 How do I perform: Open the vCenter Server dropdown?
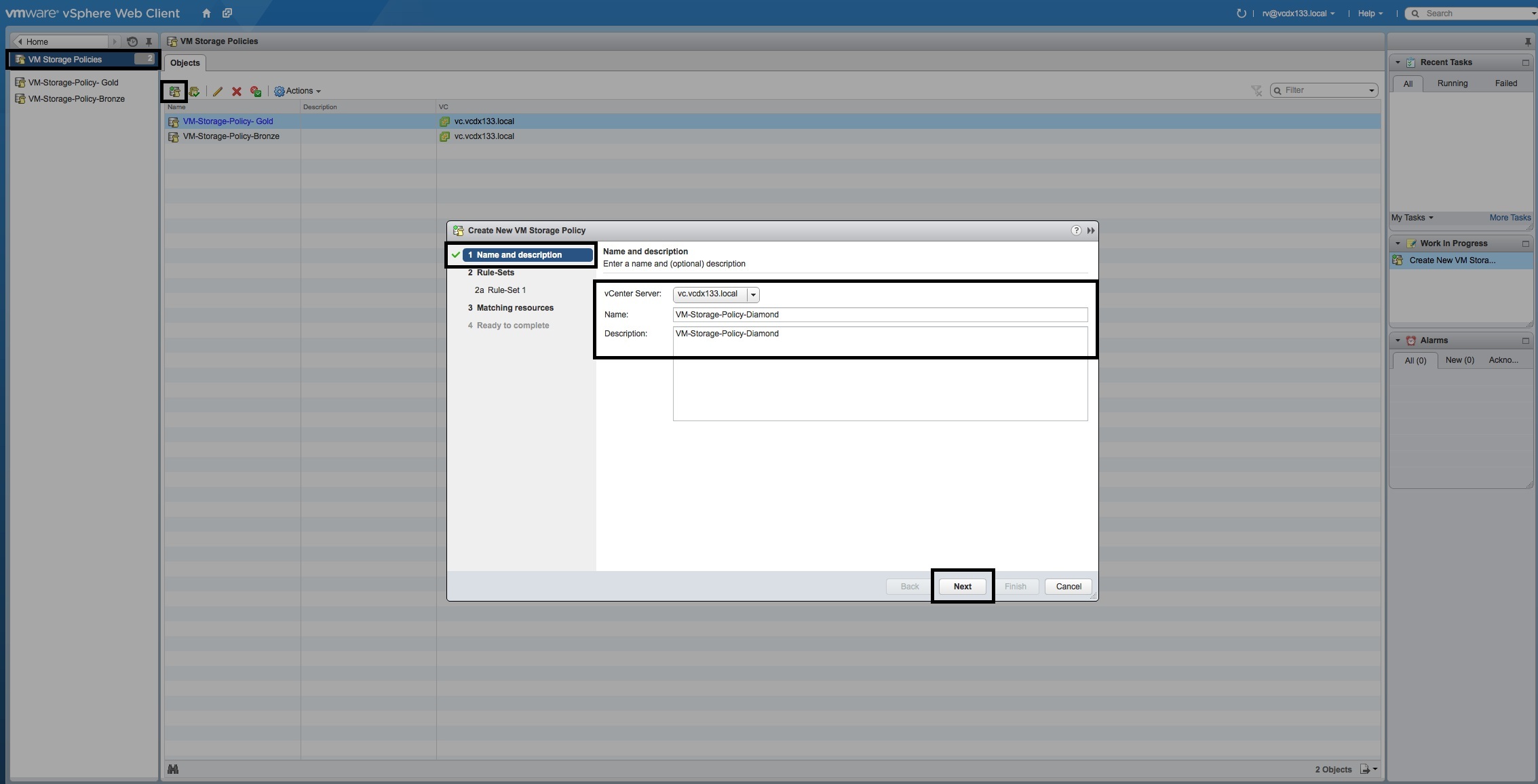point(752,294)
